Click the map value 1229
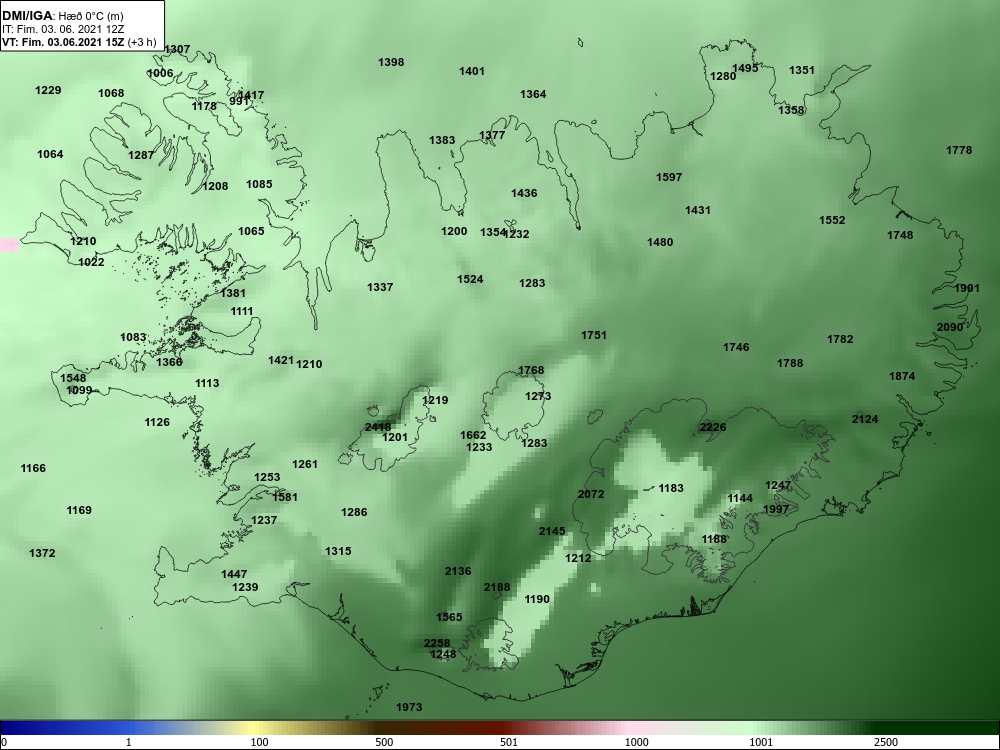The image size is (1000, 750). (x=48, y=91)
